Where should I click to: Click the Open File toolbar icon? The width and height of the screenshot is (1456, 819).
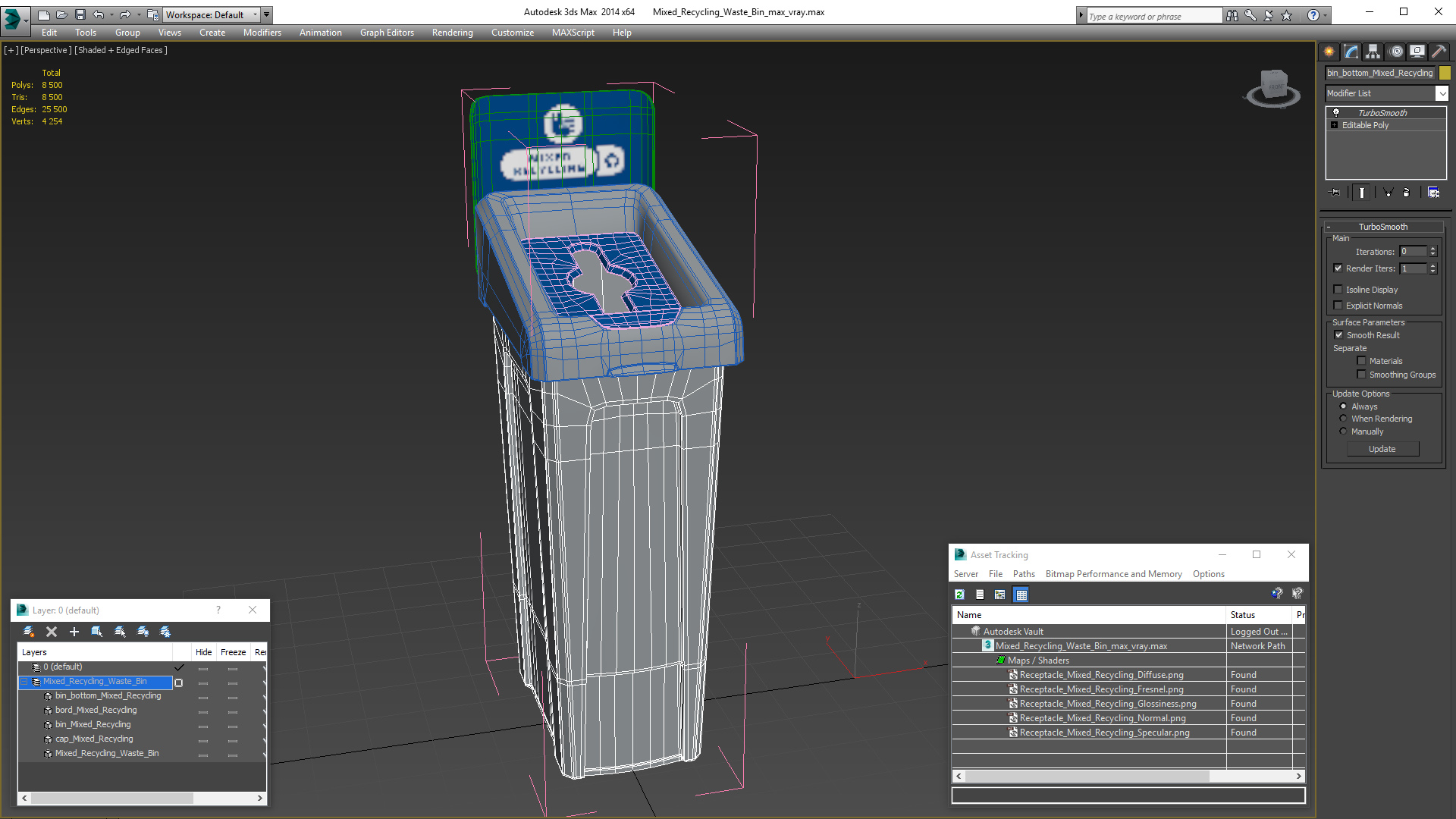pyautogui.click(x=62, y=14)
